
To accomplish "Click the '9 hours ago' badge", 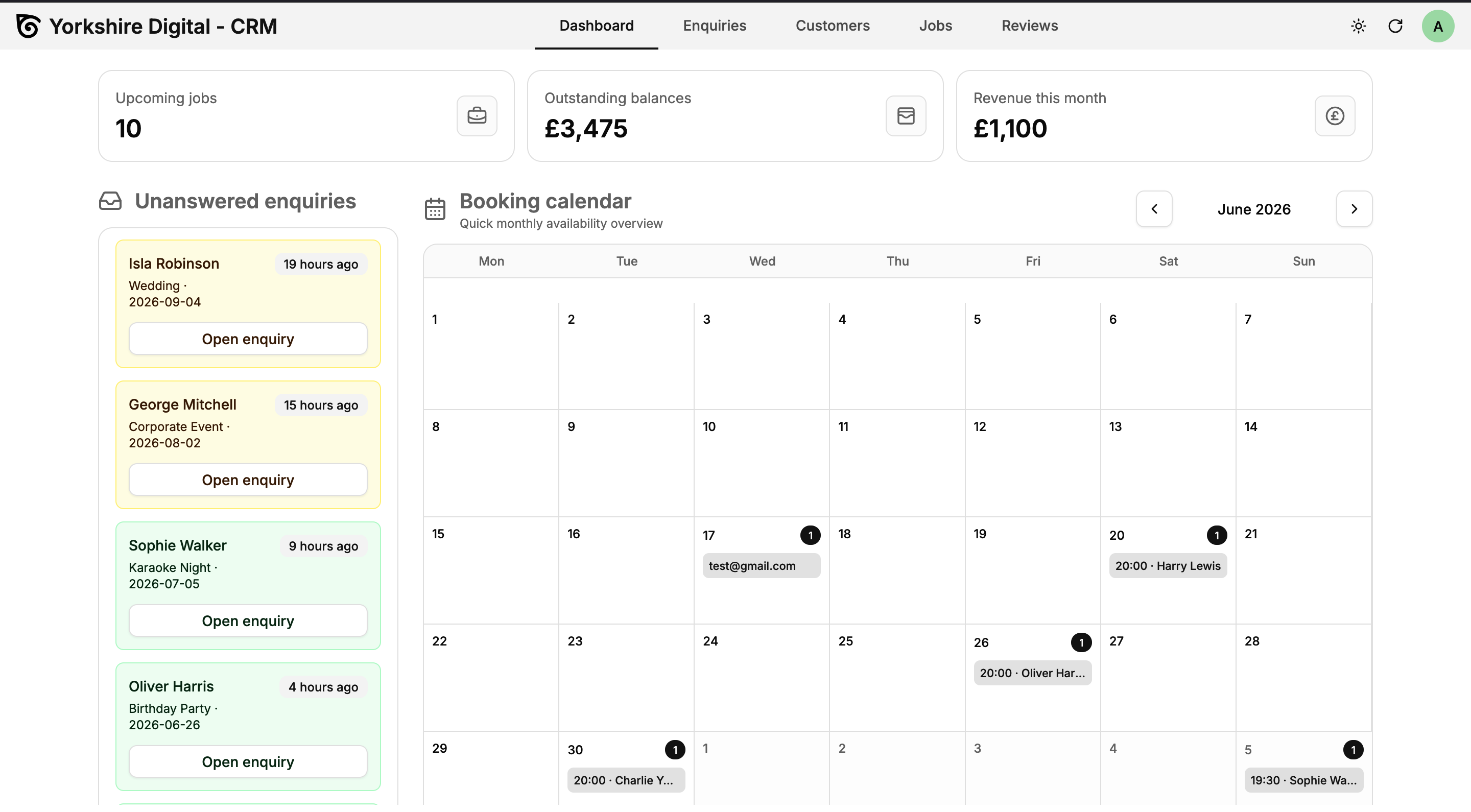I will tap(323, 546).
